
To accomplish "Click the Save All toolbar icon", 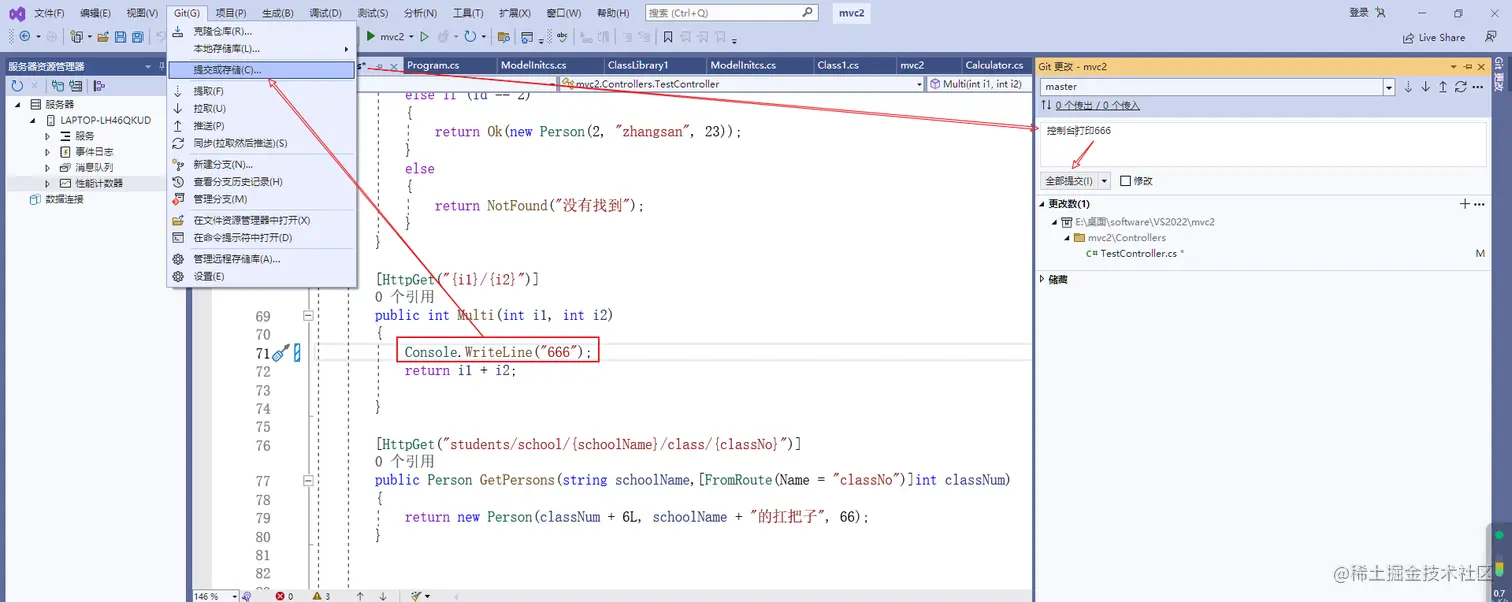I will (x=137, y=37).
